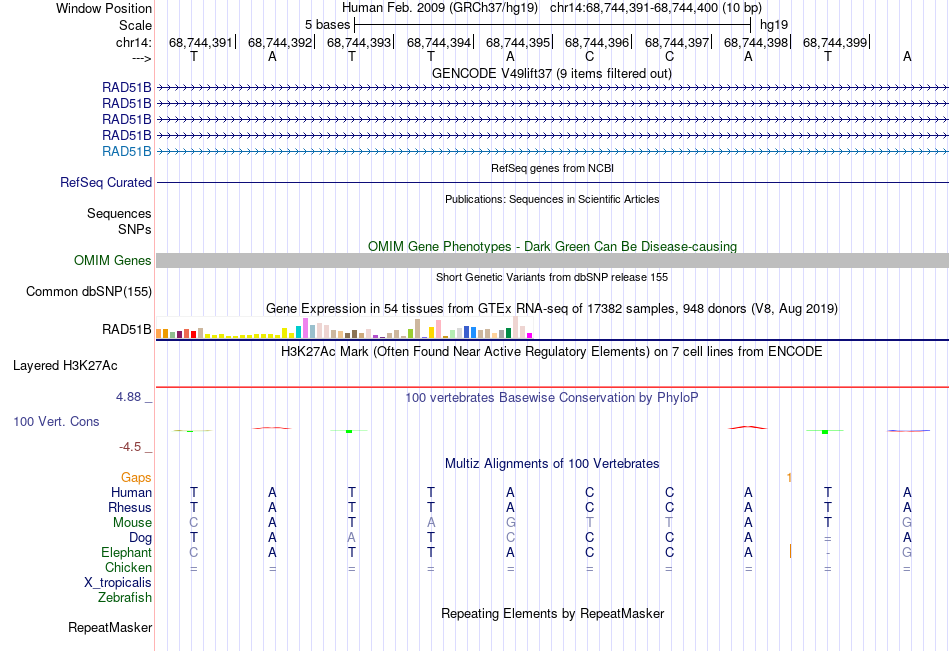Image resolution: width=950 pixels, height=651 pixels.
Task: Click the '=' symbol in Dog row
Action: tap(828, 539)
